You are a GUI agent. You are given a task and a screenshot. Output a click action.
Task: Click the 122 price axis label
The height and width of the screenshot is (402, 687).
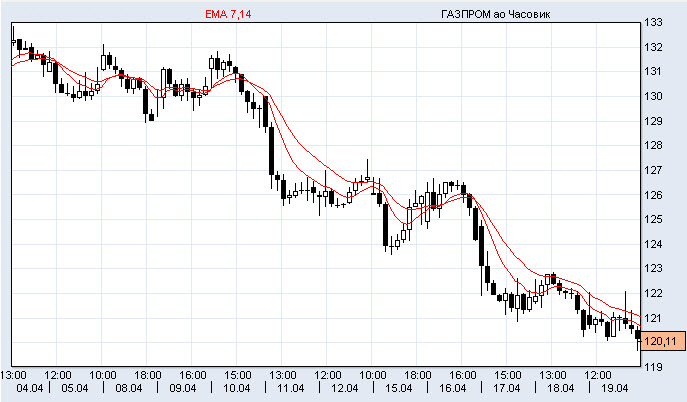[653, 293]
